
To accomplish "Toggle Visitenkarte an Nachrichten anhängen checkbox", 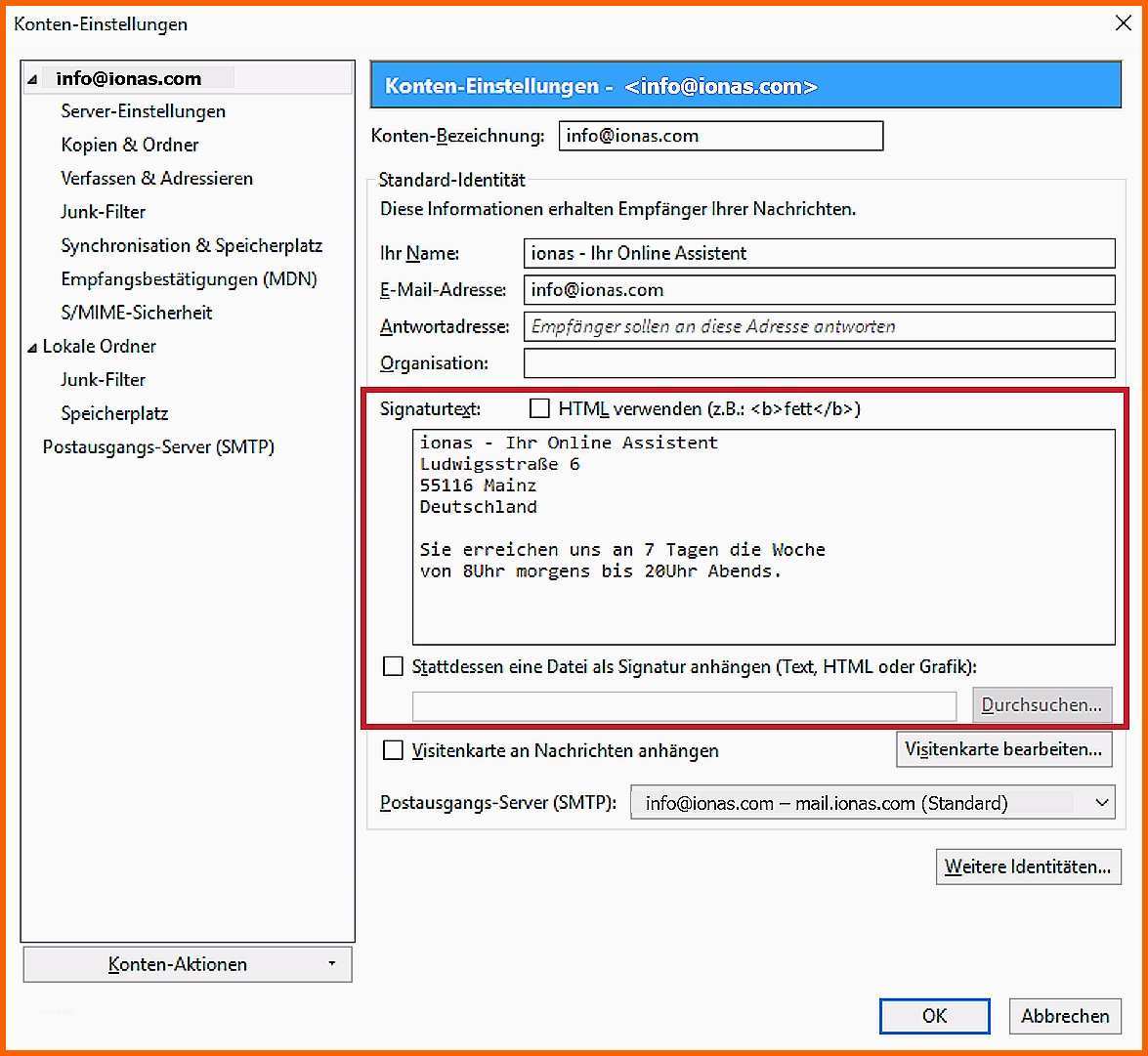I will pyautogui.click(x=393, y=750).
